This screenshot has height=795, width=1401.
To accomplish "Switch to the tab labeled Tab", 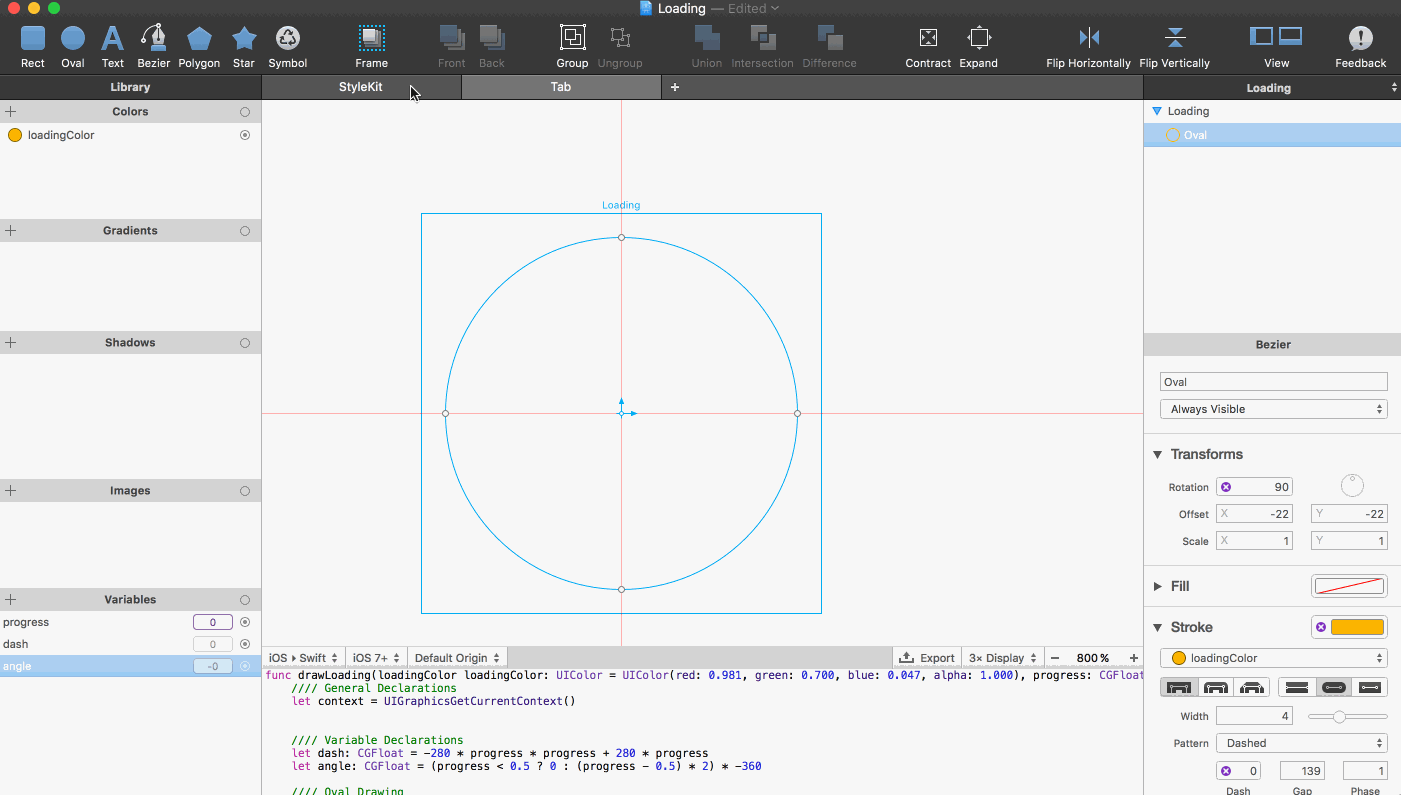I will [560, 87].
